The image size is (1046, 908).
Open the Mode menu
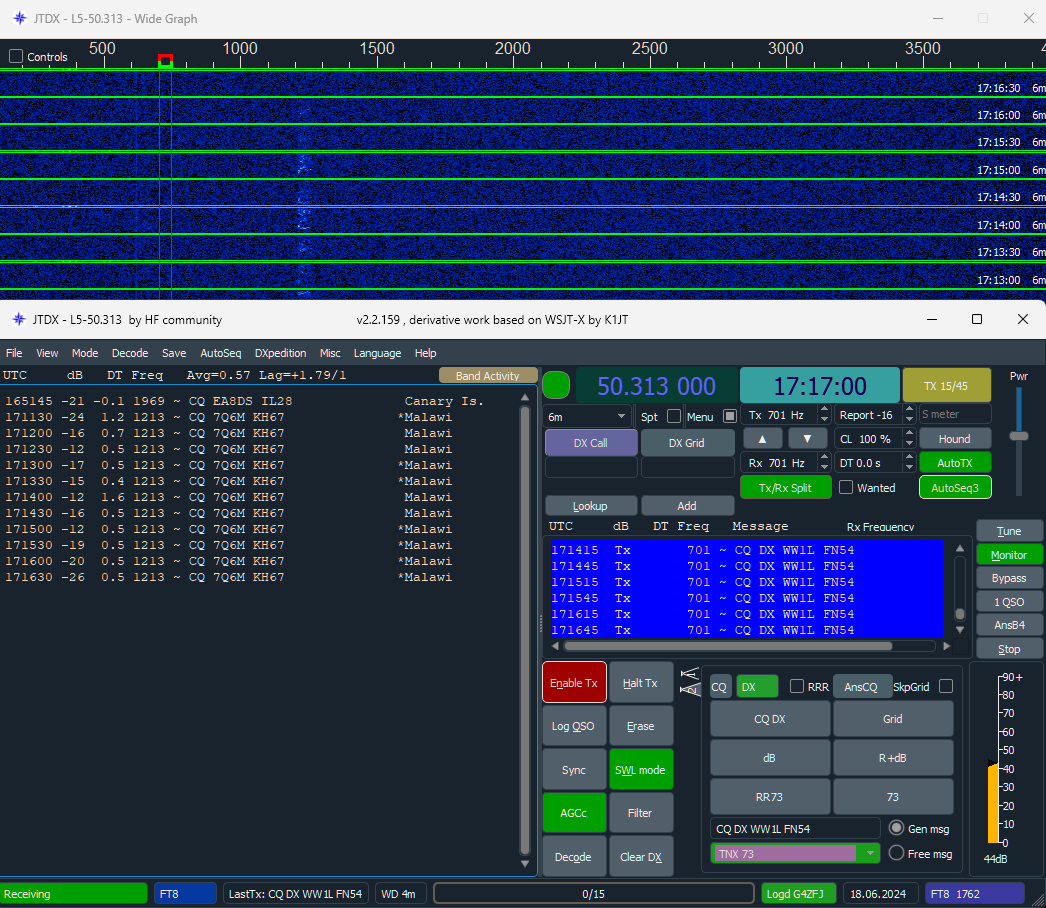coord(85,353)
